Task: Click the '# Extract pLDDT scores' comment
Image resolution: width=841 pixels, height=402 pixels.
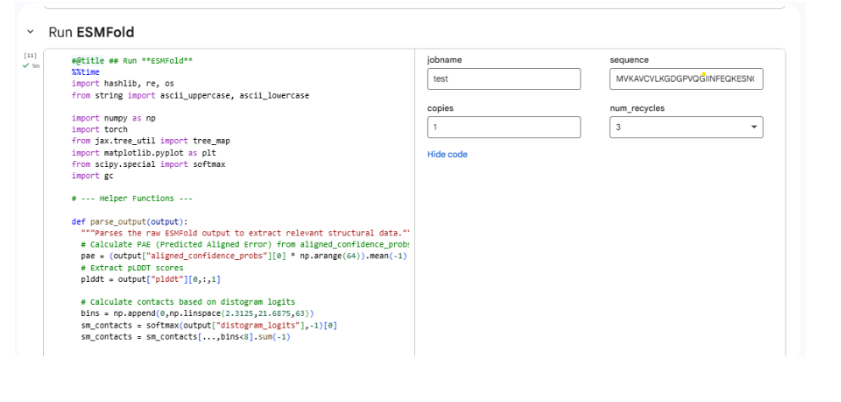Action: tap(132, 267)
